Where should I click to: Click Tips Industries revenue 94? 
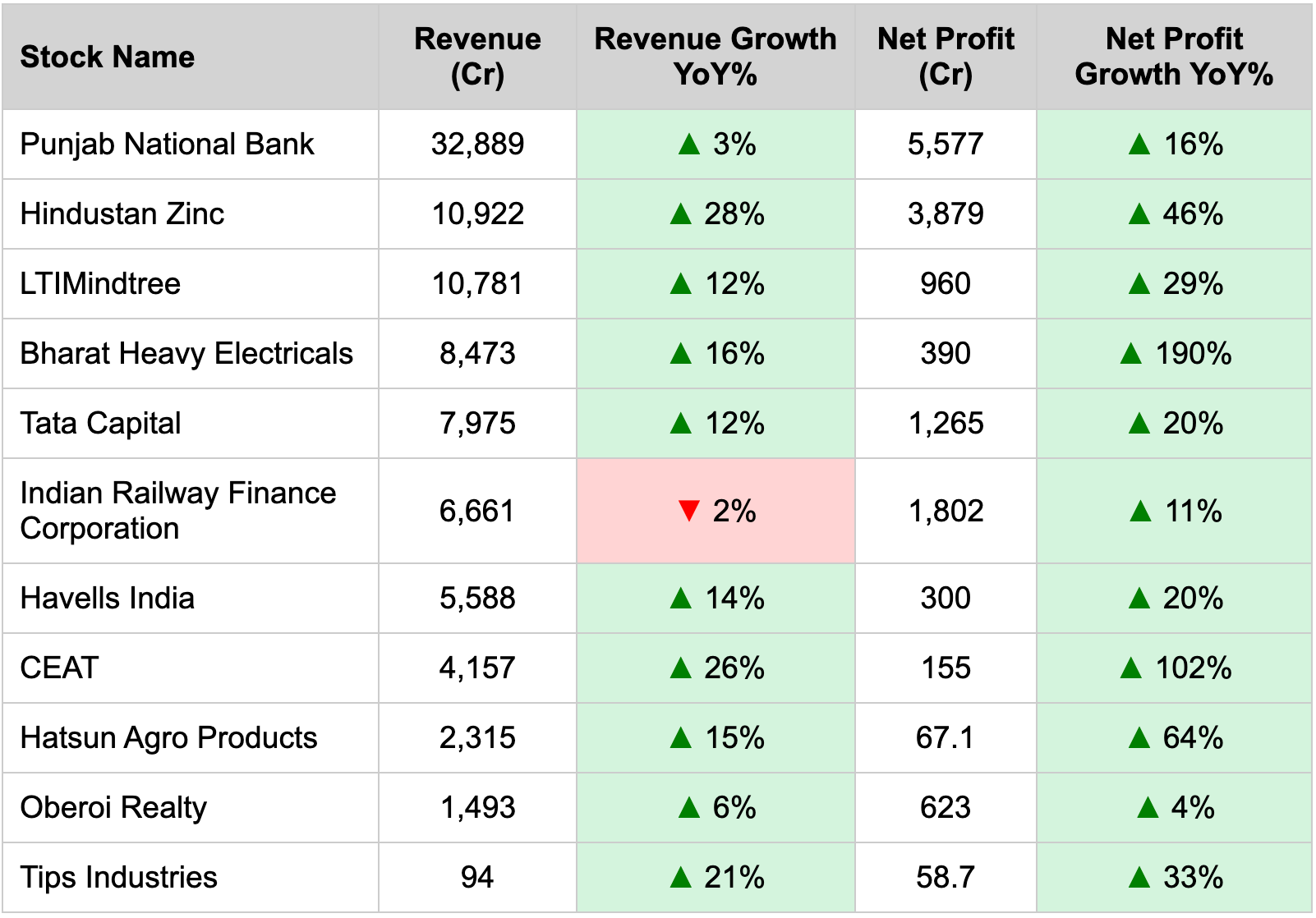[477, 878]
